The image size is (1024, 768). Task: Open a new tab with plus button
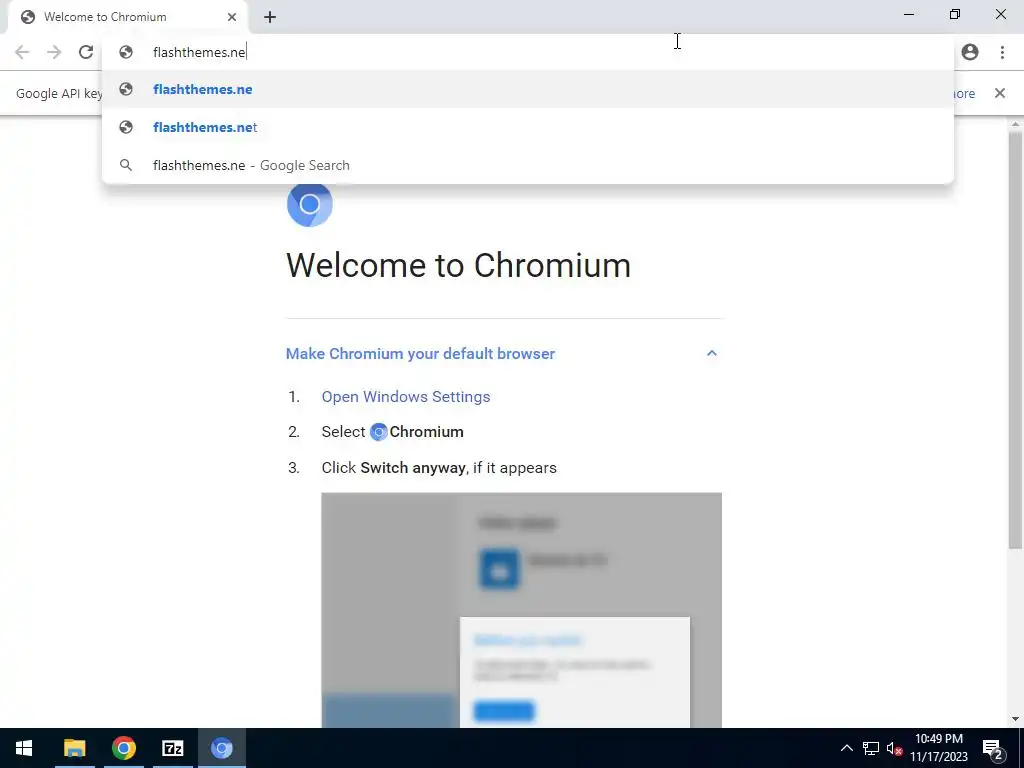270,18
